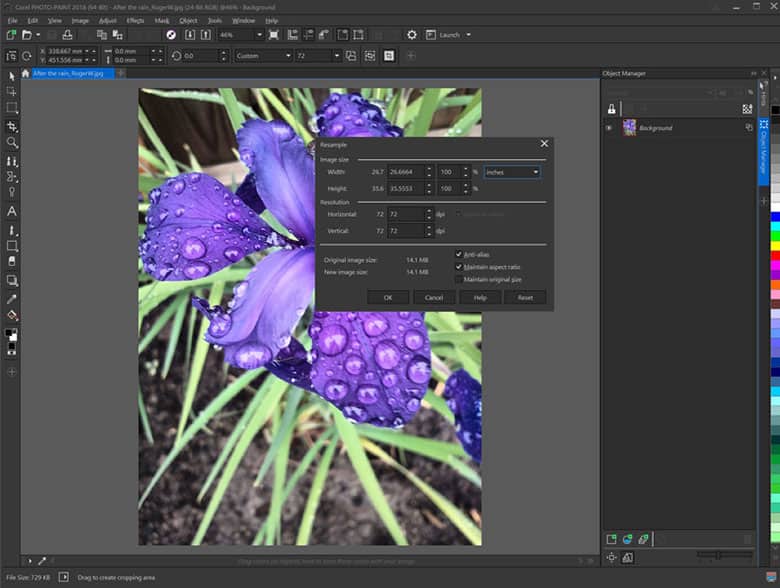Open the Options gear icon
780x588 pixels.
[x=411, y=35]
